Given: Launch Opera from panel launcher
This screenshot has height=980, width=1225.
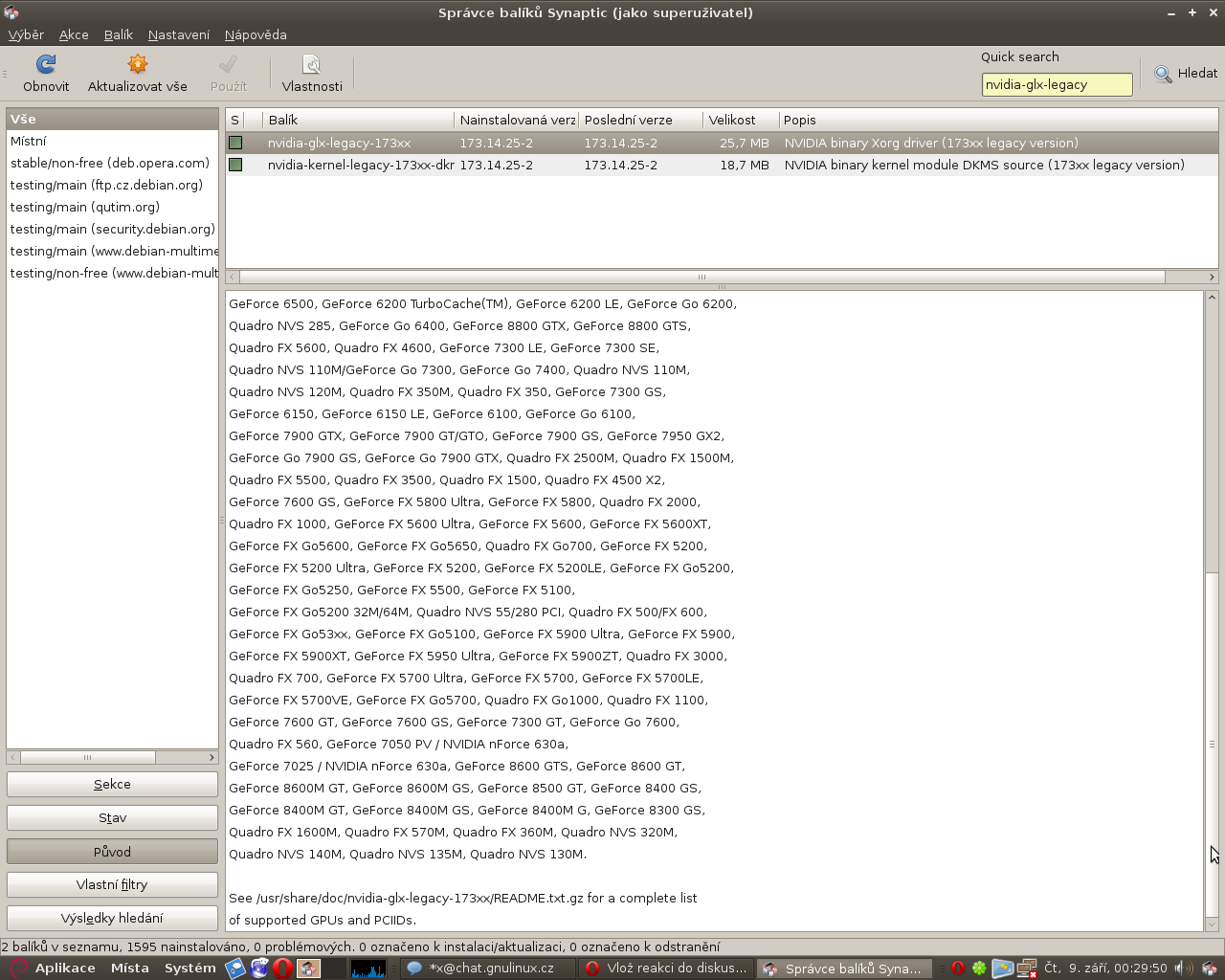Looking at the screenshot, I should coord(282,969).
